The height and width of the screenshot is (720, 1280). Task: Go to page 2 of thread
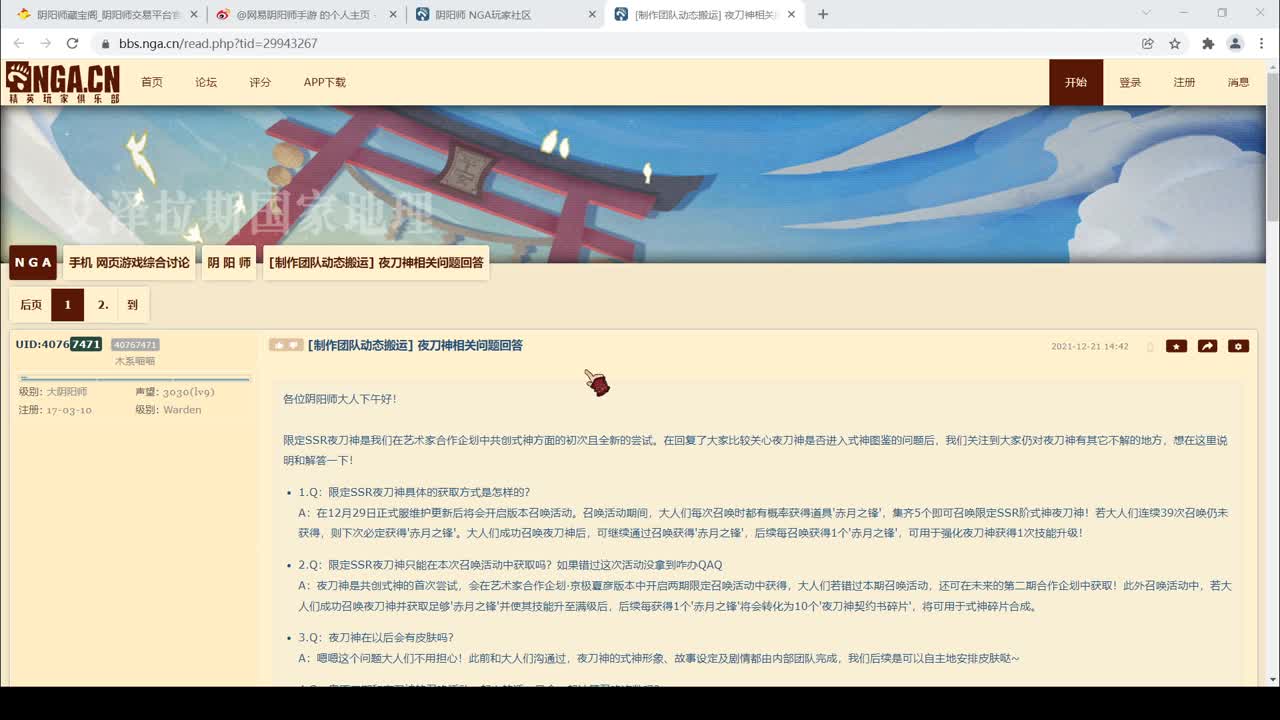pos(102,305)
